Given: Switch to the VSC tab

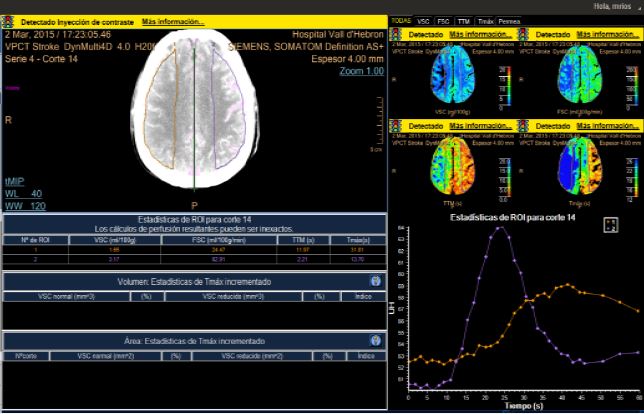Looking at the screenshot, I should point(424,20).
